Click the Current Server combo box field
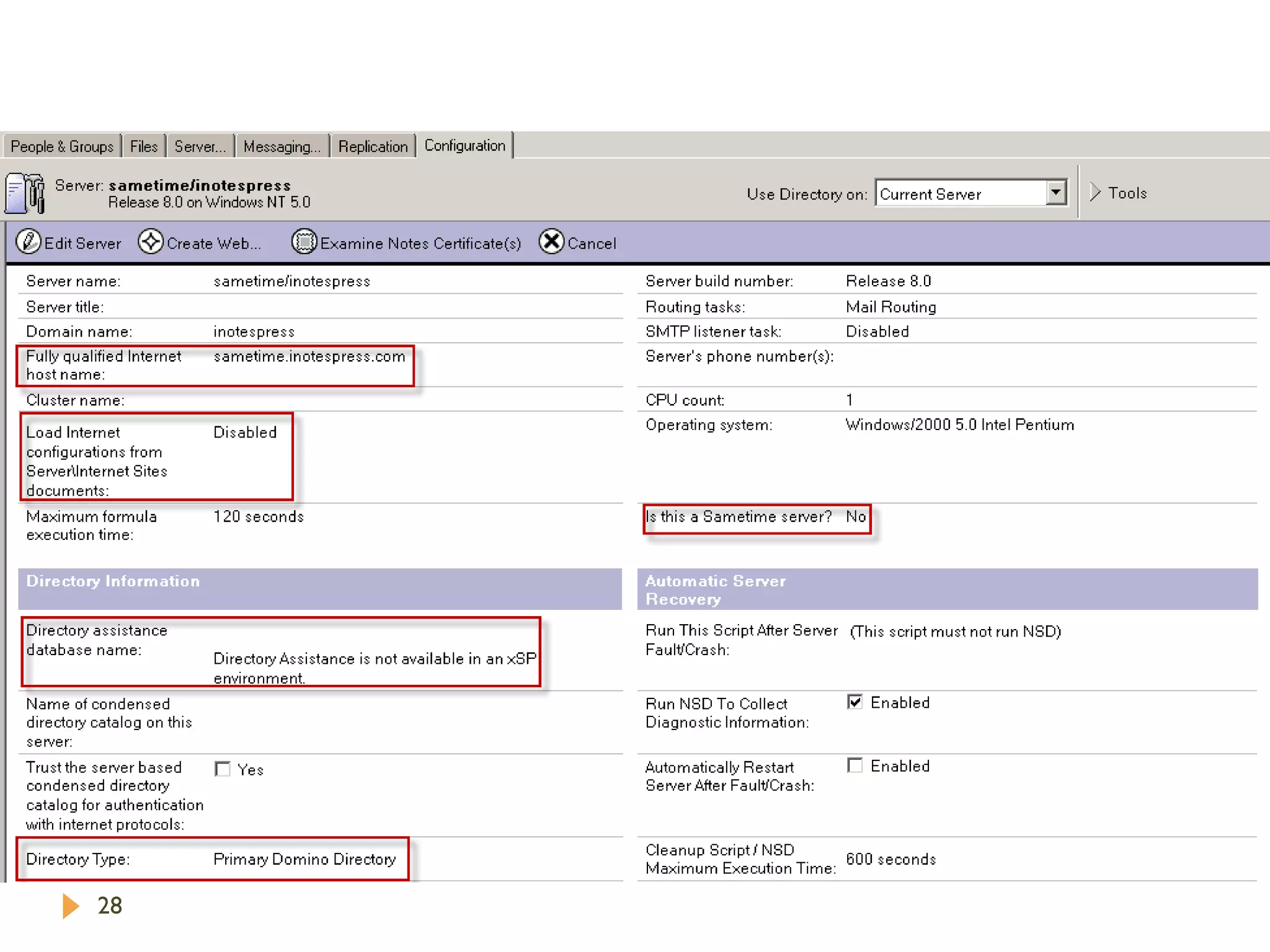1270x952 pixels. [960, 194]
